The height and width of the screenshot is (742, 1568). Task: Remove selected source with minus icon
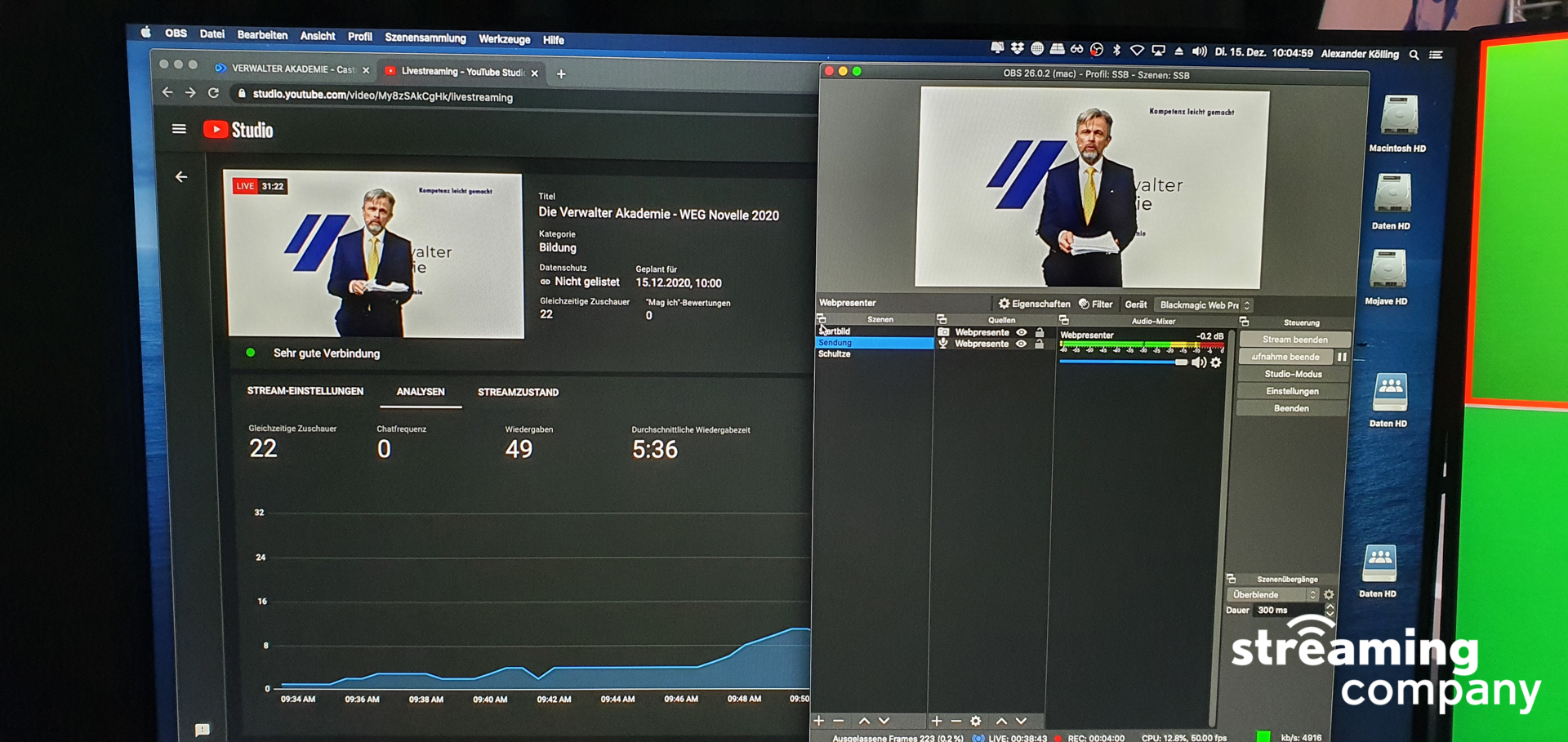956,721
